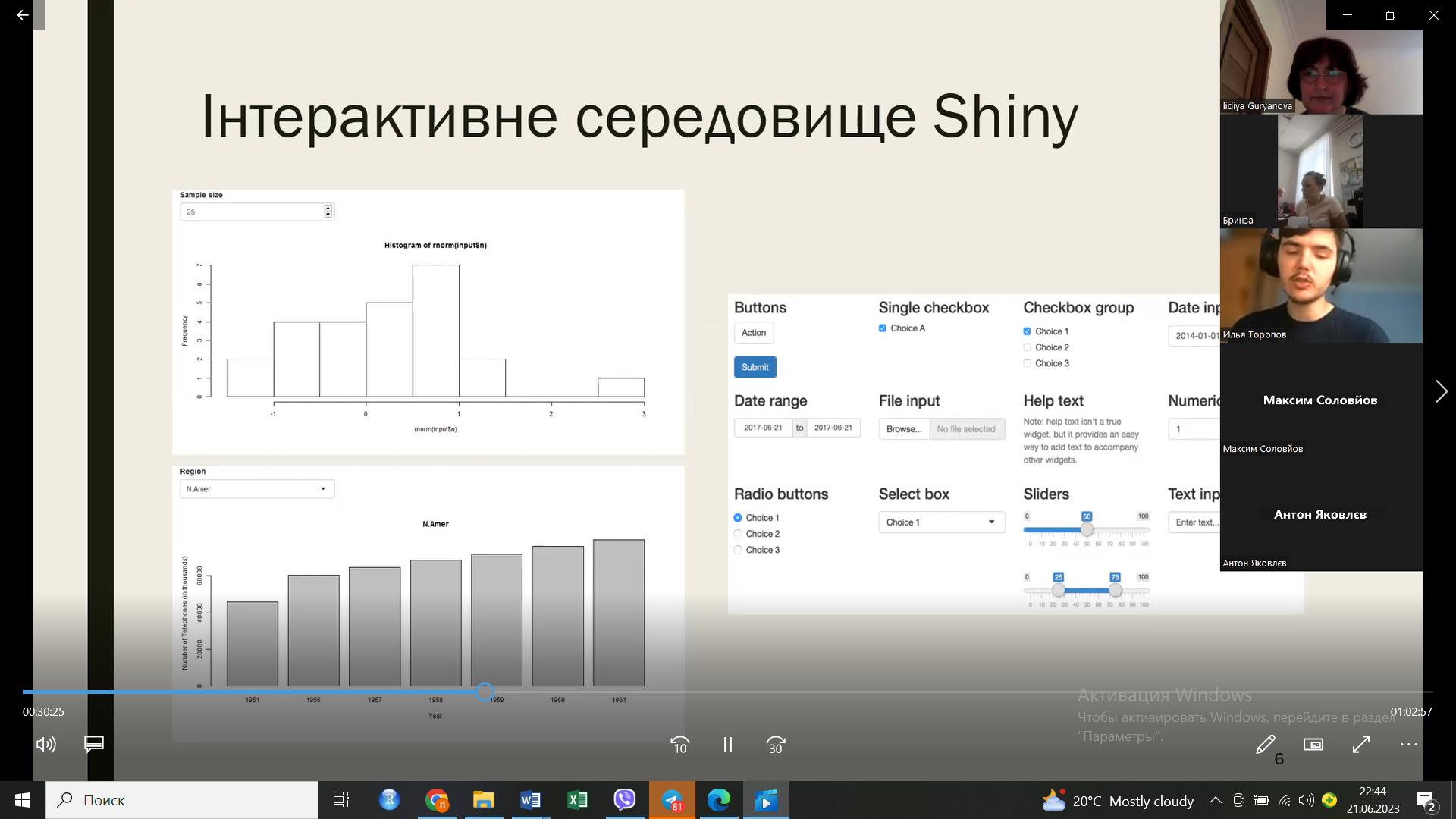Open Excel from the taskbar

click(x=577, y=800)
